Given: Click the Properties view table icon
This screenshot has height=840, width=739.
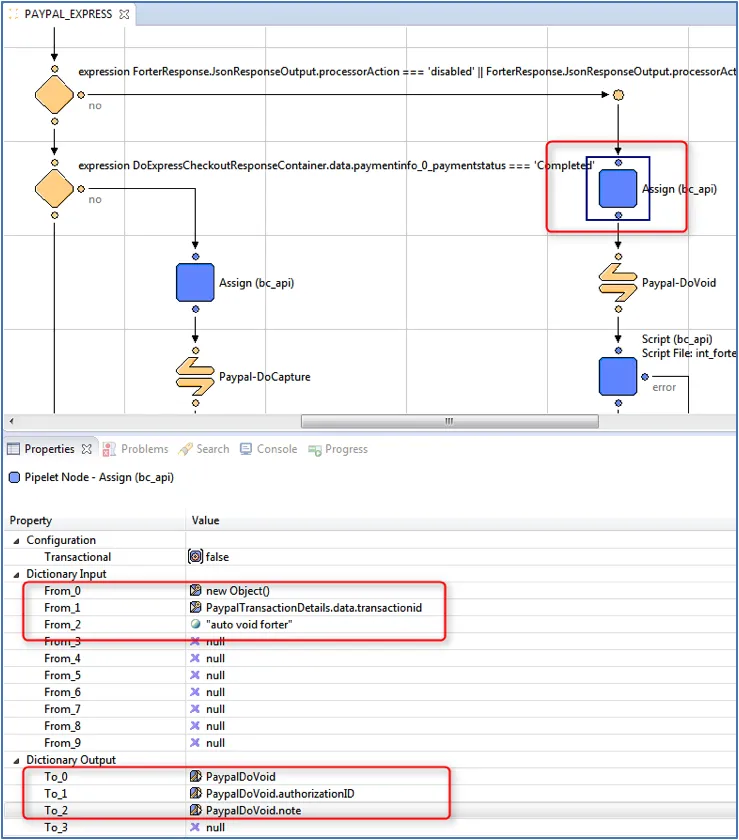Looking at the screenshot, I should pos(13,449).
